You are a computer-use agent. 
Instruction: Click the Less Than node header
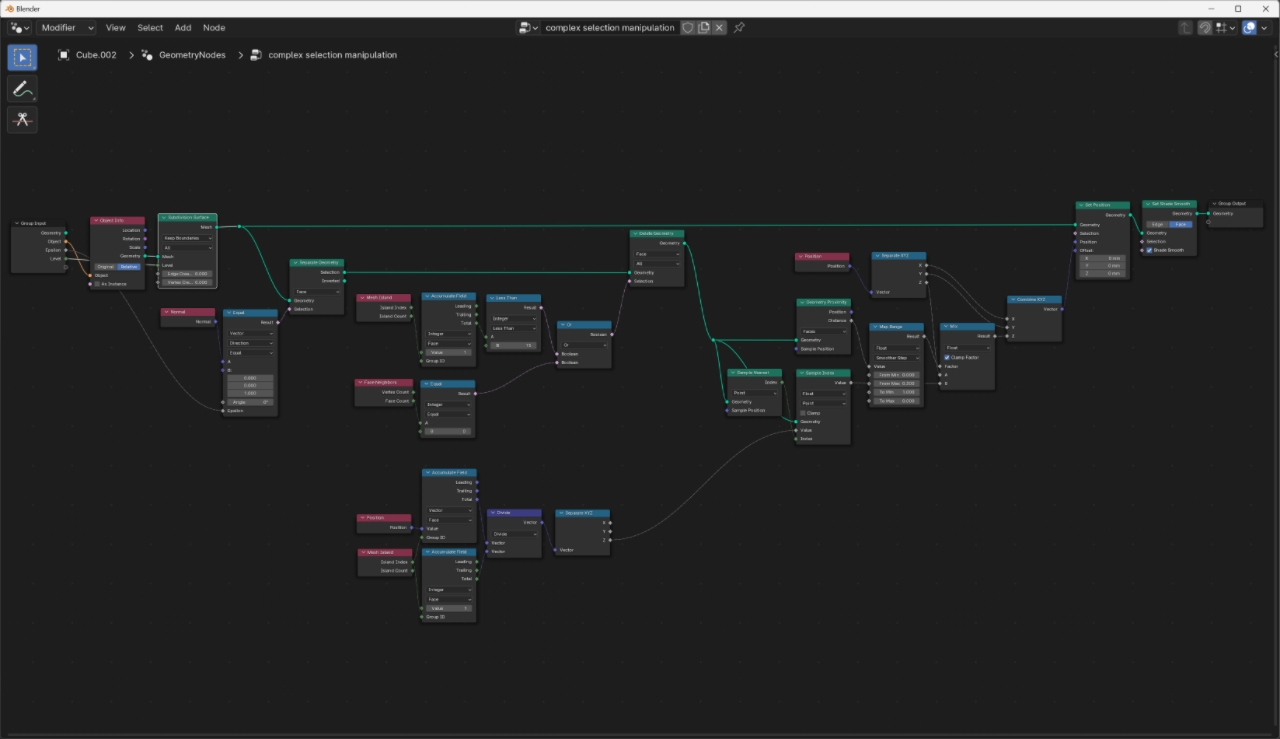[x=514, y=298]
